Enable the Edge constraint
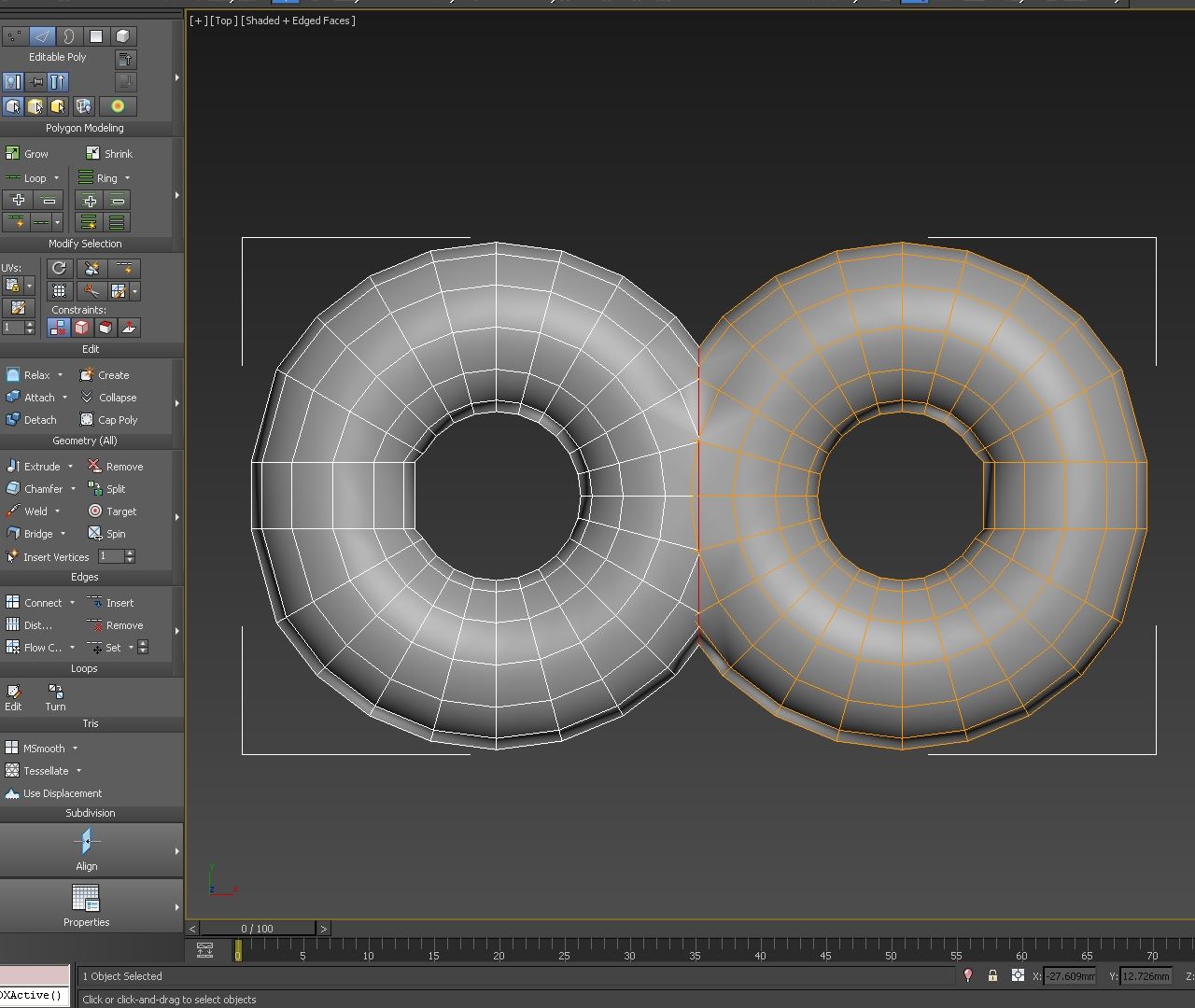 (x=82, y=328)
